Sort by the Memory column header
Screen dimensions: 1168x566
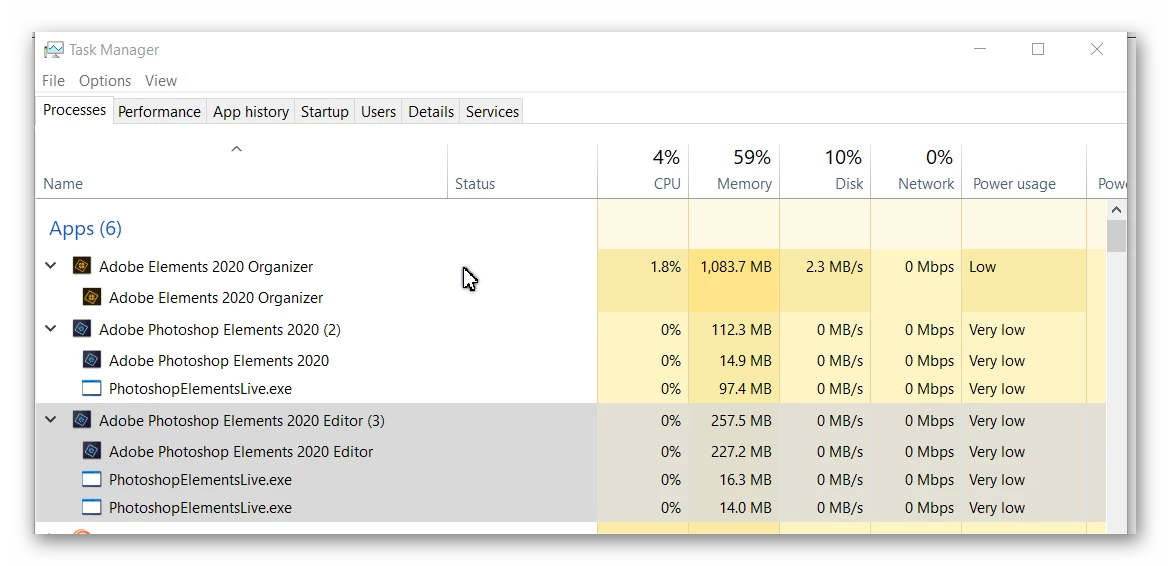click(x=734, y=171)
